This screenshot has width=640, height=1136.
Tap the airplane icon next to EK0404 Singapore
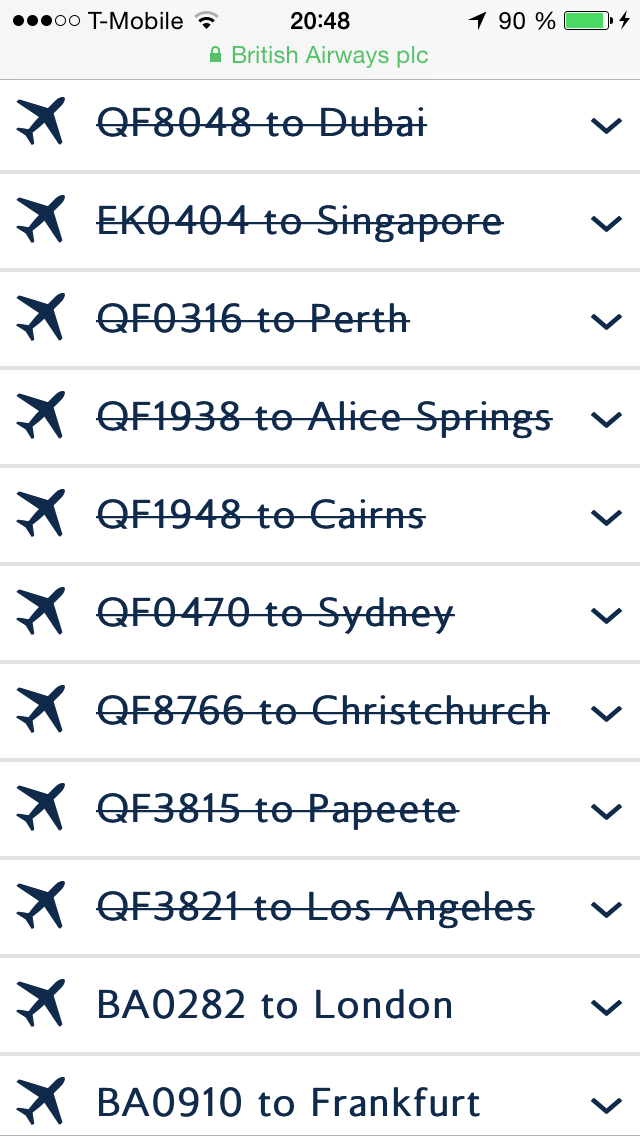[41, 221]
